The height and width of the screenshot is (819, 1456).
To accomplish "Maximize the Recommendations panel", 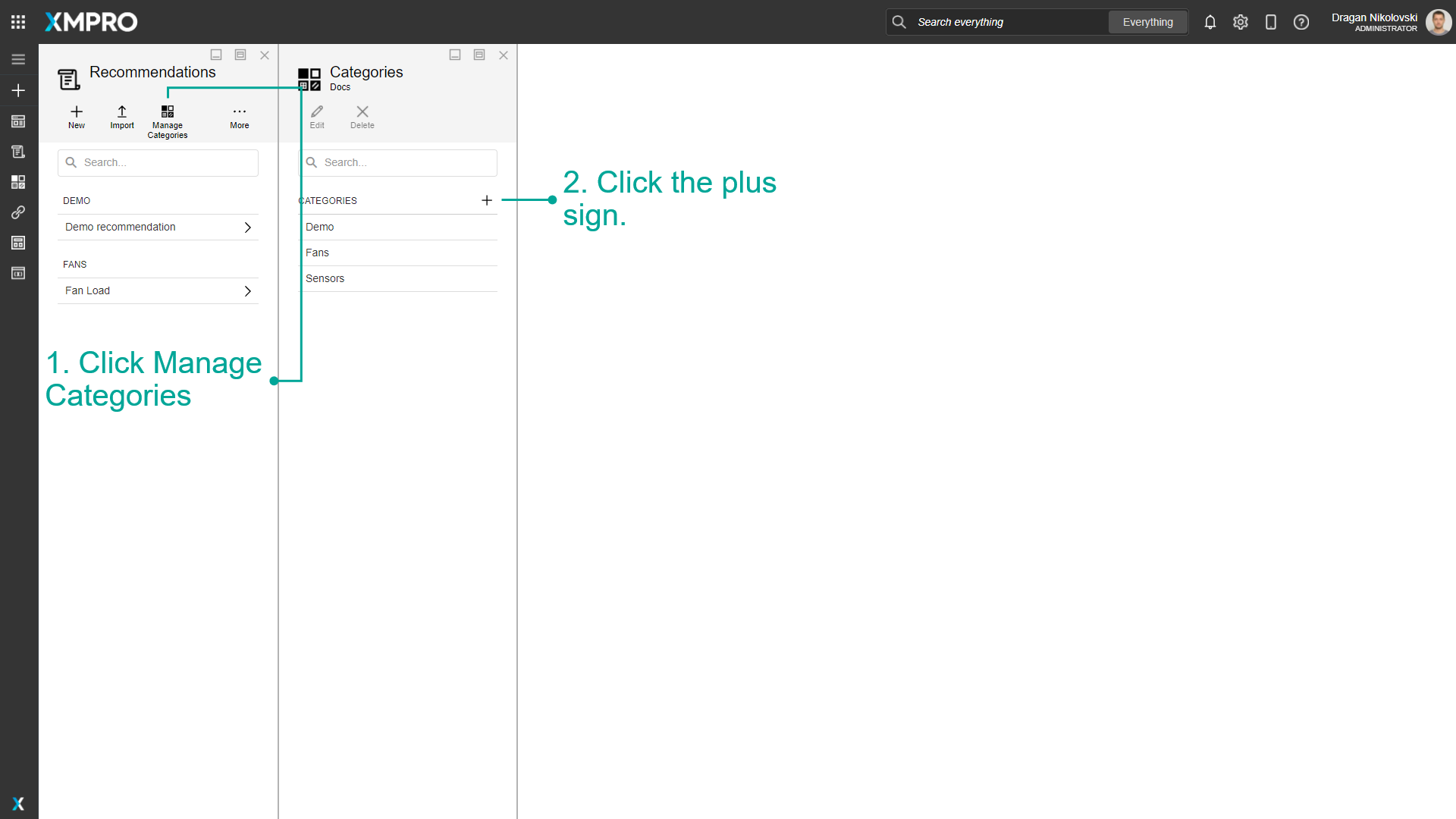I will [x=240, y=55].
